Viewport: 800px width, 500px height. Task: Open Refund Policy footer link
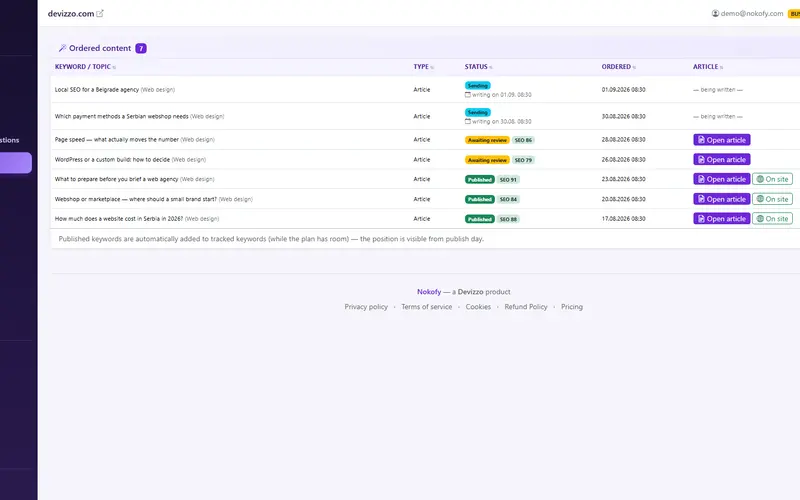526,307
